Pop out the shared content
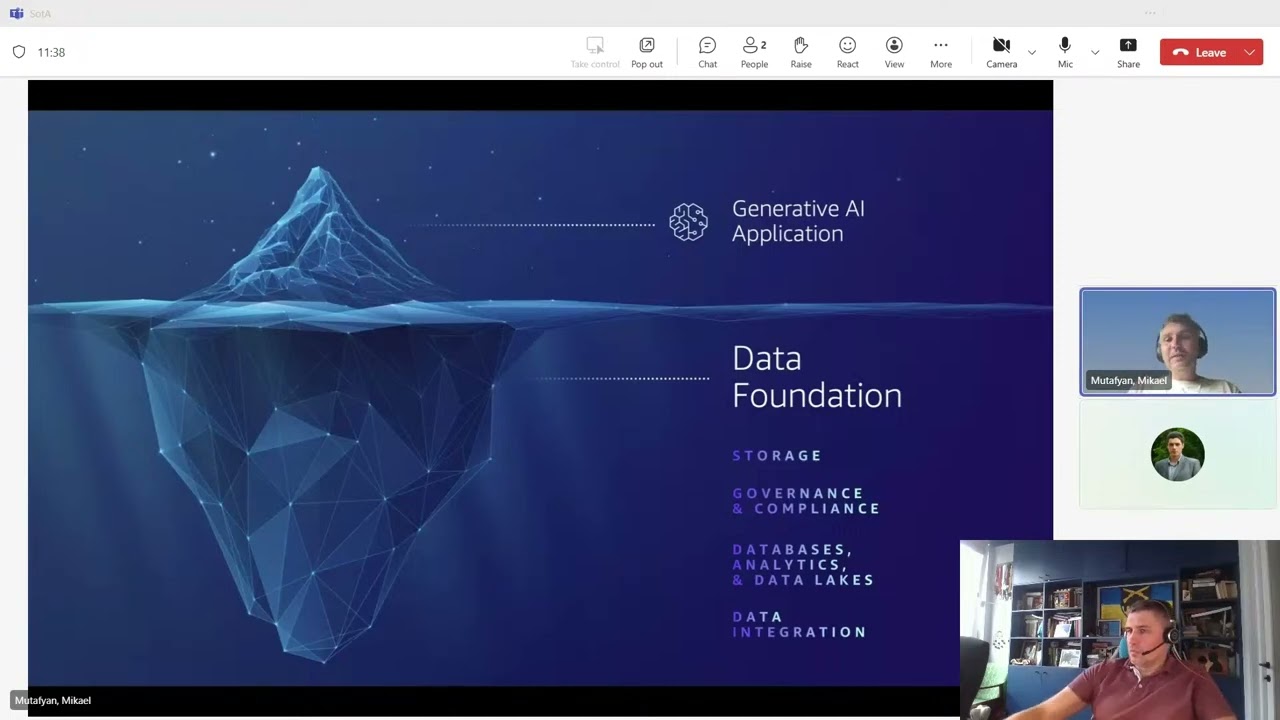Screen dimensions: 1280x720 click(647, 52)
